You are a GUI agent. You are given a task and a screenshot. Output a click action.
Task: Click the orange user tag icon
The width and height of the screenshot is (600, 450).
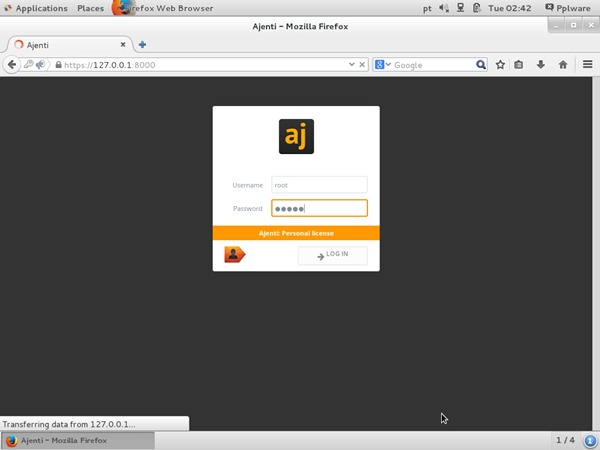234,254
